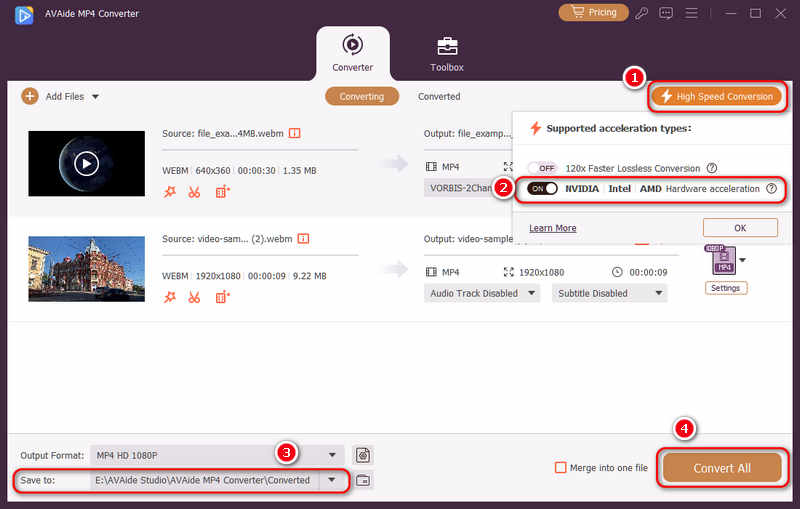Switch to the Toolbox tab
Image resolution: width=800 pixels, height=509 pixels.
(447, 53)
